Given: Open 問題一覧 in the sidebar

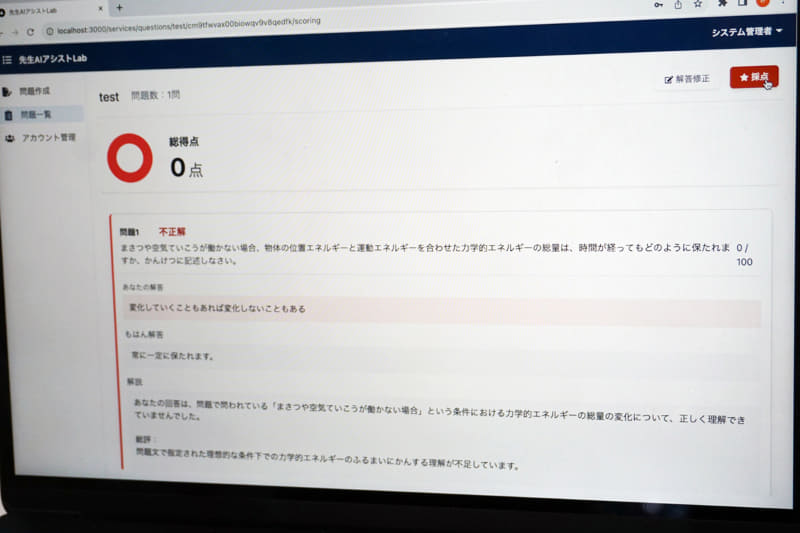Looking at the screenshot, I should 41,114.
